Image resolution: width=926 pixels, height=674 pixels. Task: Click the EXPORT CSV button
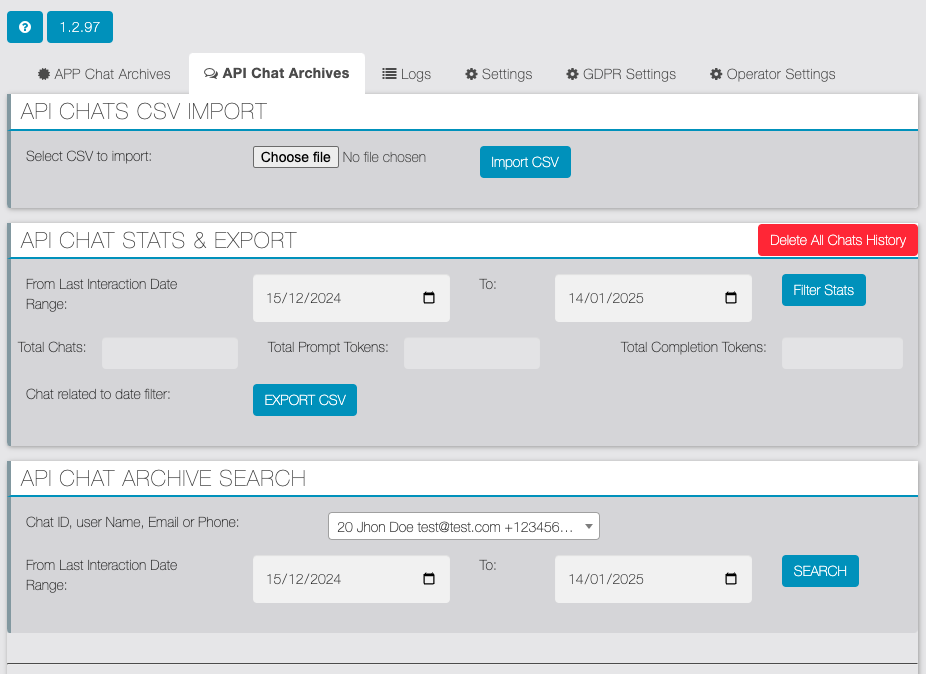[305, 400]
